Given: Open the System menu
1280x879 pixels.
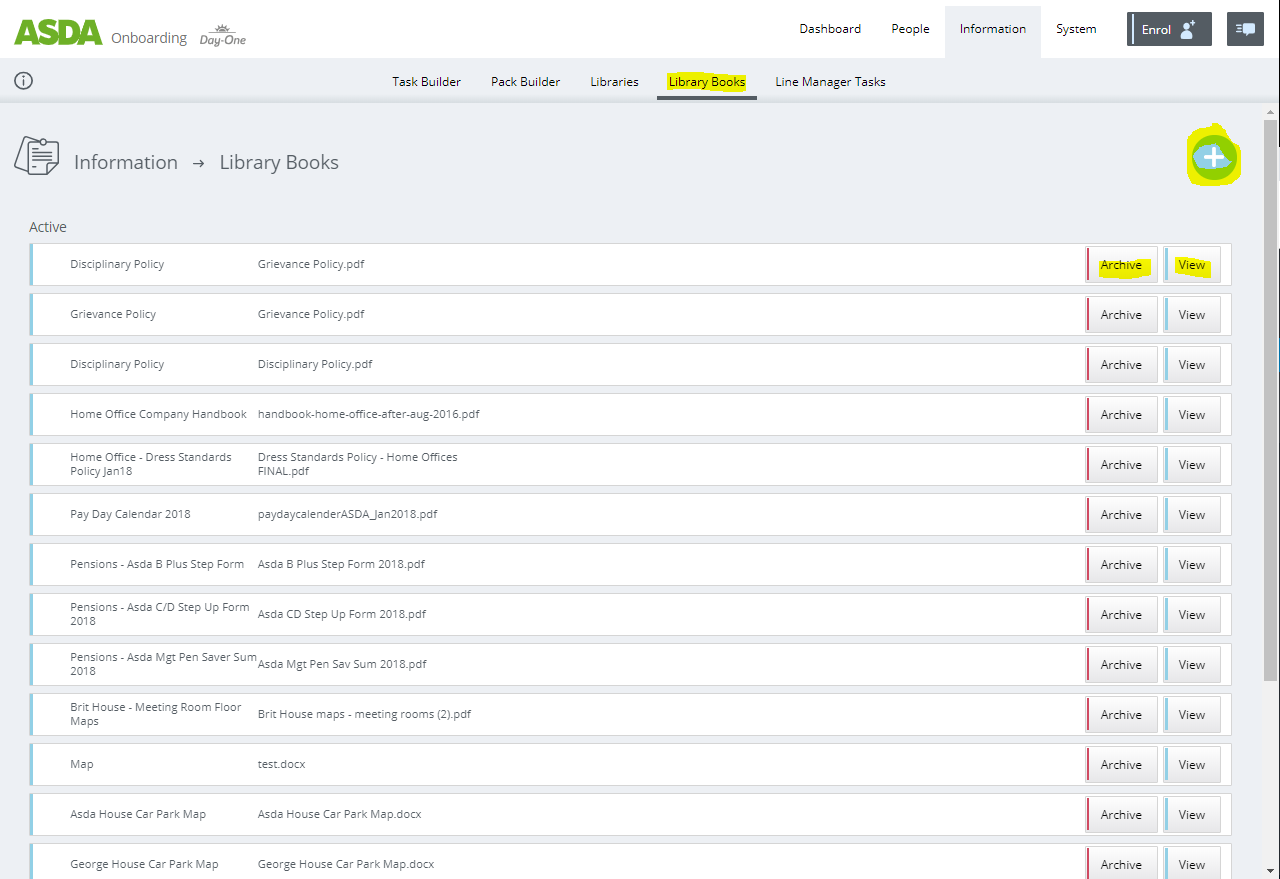Looking at the screenshot, I should (1076, 29).
